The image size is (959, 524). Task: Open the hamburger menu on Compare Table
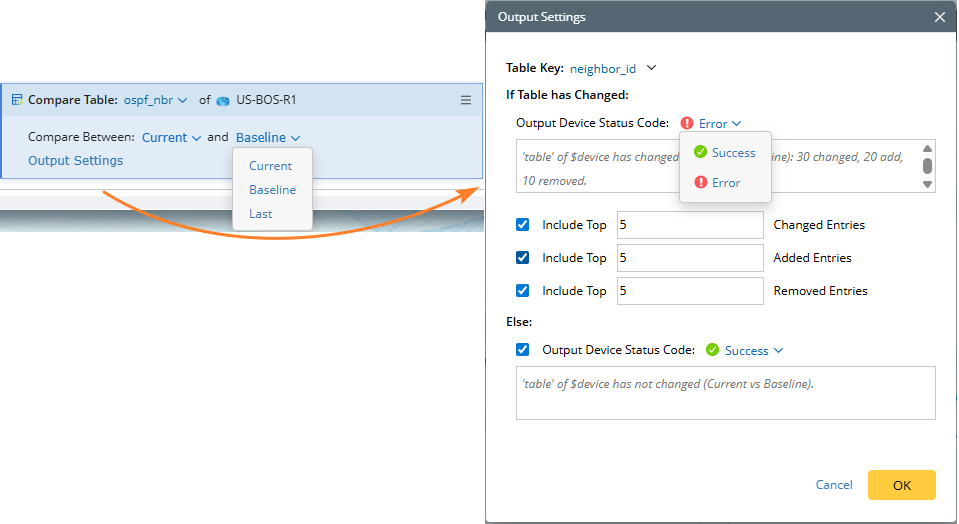(465, 100)
